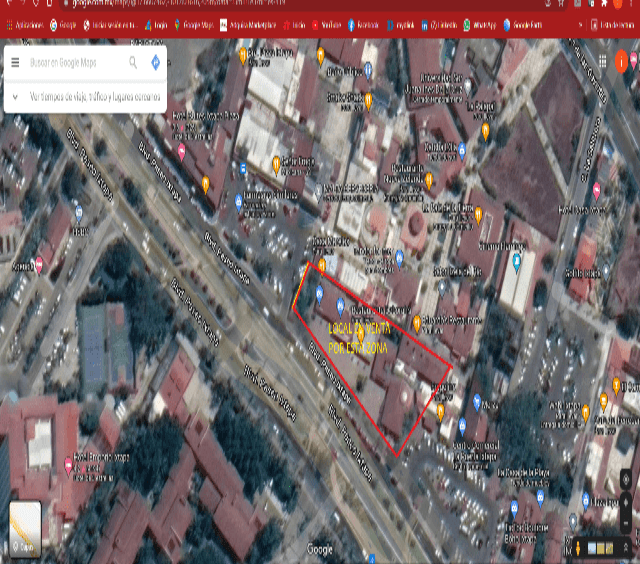Open the LinkedIn bookmark

pos(439,25)
